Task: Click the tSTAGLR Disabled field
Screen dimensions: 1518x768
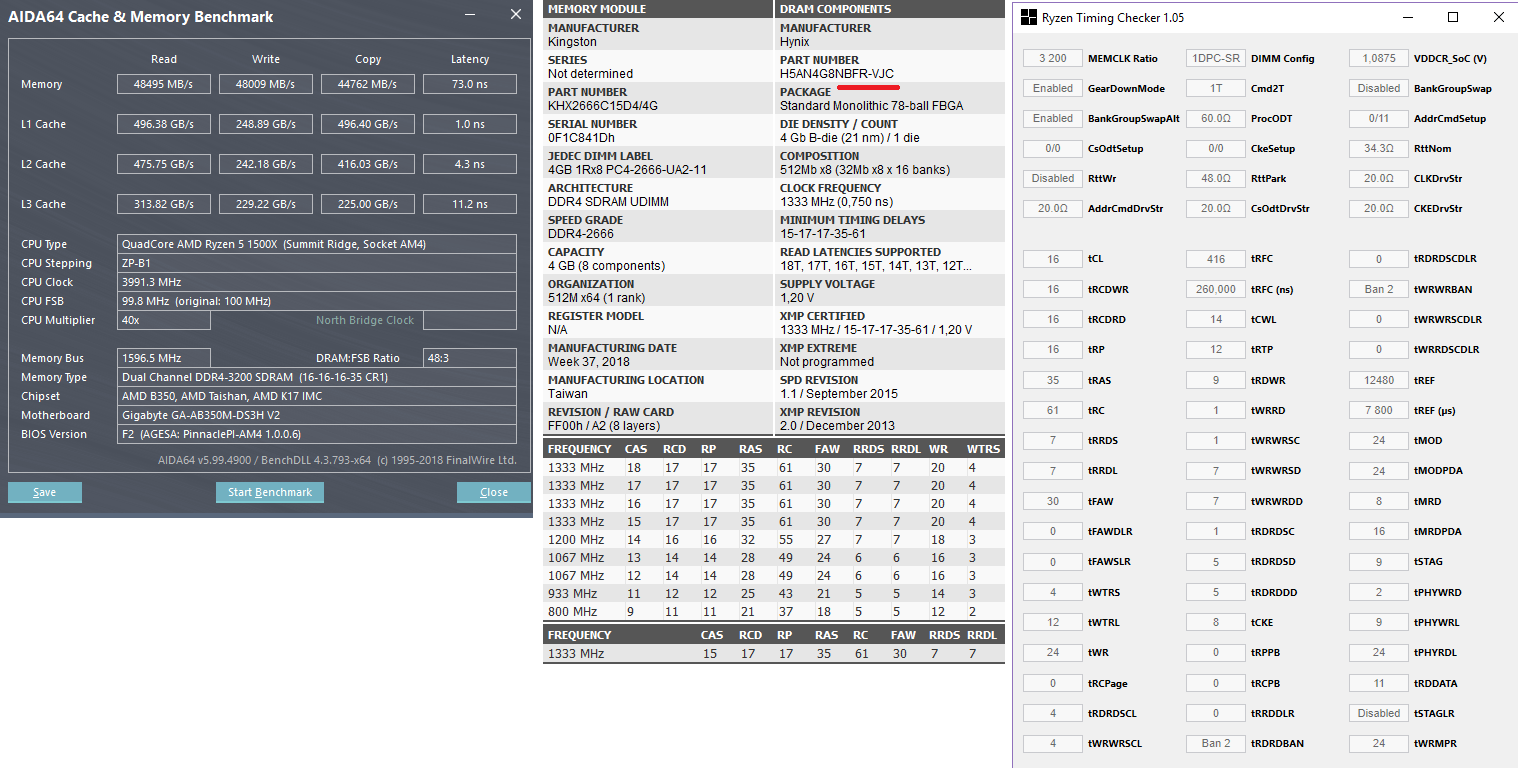Action: click(x=1379, y=713)
